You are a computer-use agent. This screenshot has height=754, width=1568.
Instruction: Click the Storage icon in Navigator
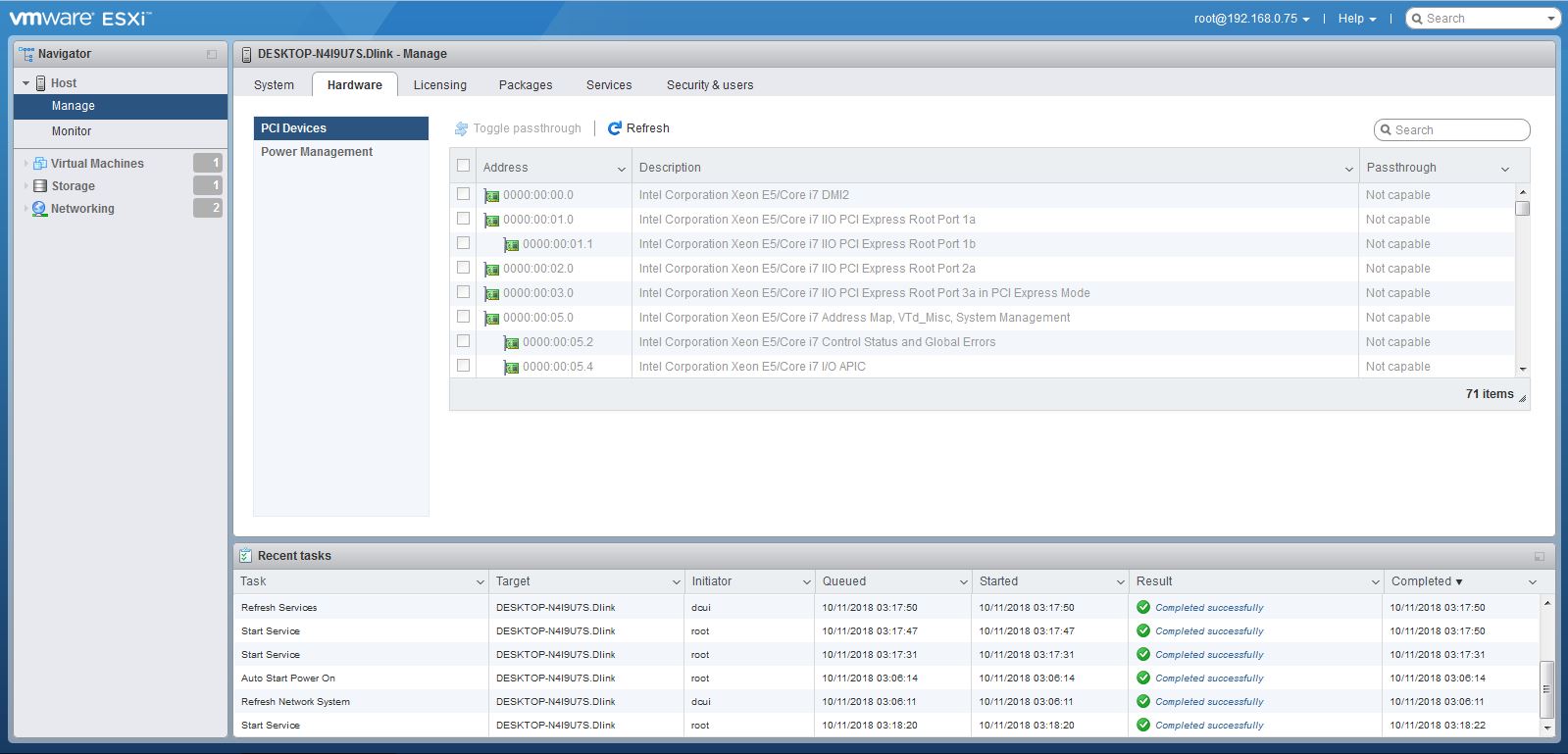[40, 185]
